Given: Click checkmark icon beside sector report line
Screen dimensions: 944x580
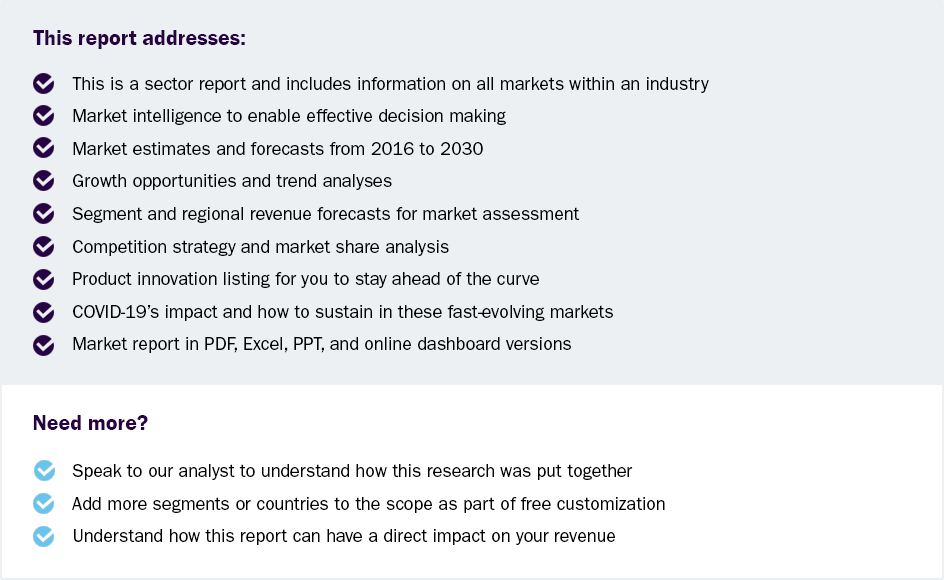Looking at the screenshot, I should (x=44, y=84).
